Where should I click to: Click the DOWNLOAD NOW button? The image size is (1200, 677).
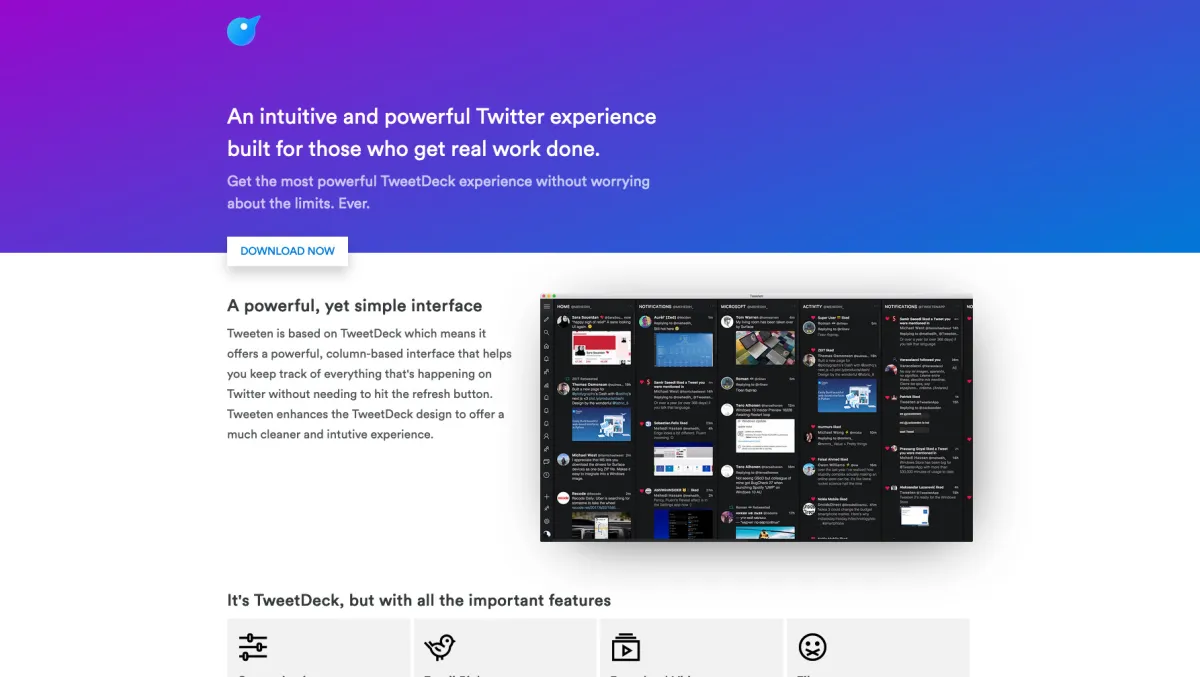click(287, 251)
